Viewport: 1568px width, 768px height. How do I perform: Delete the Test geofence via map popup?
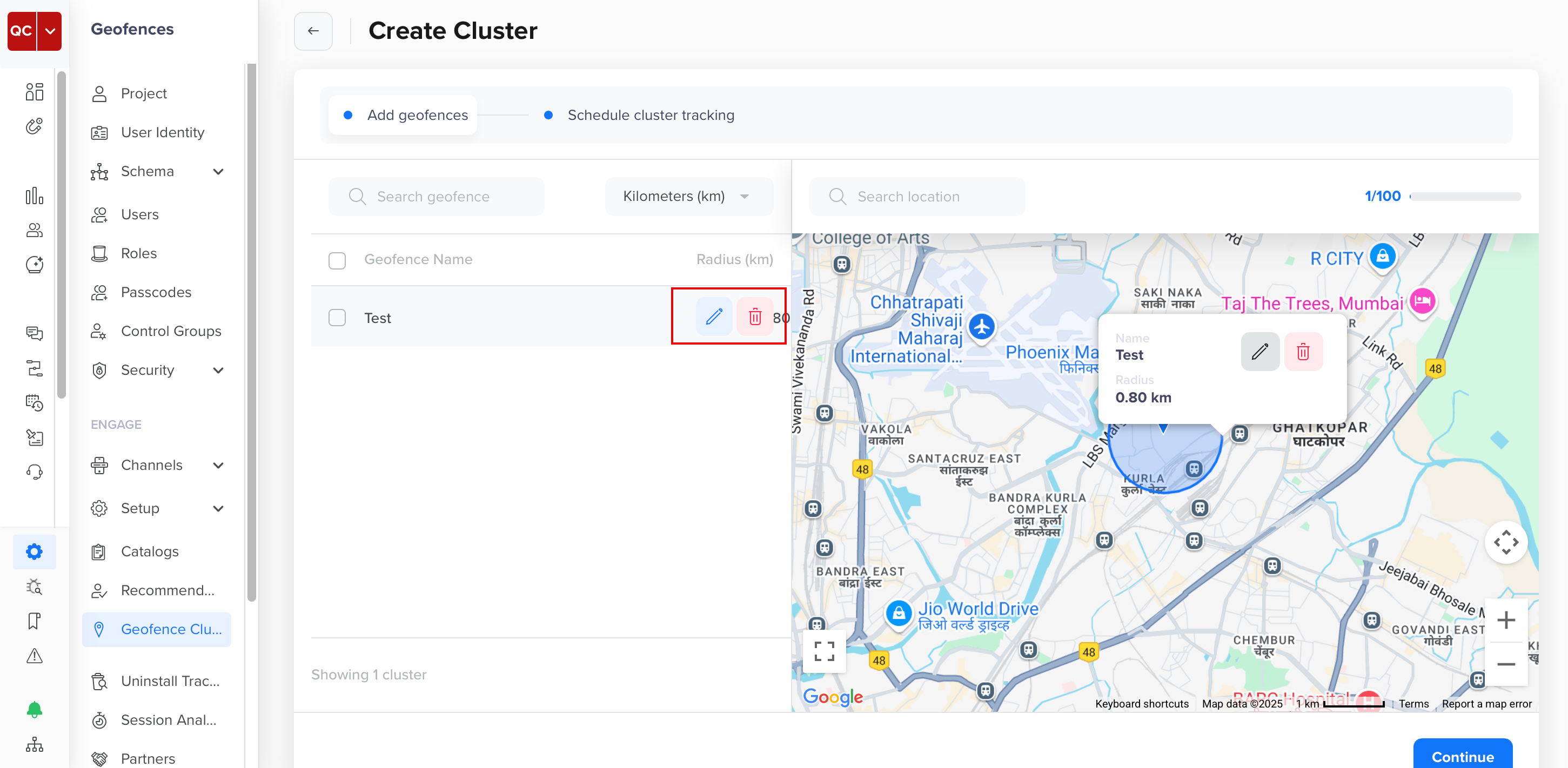point(1303,352)
